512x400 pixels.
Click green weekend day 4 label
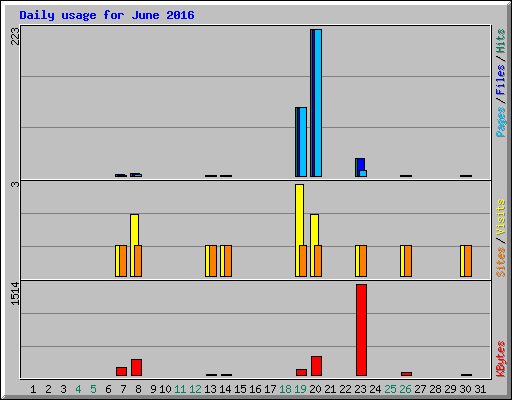(78, 389)
